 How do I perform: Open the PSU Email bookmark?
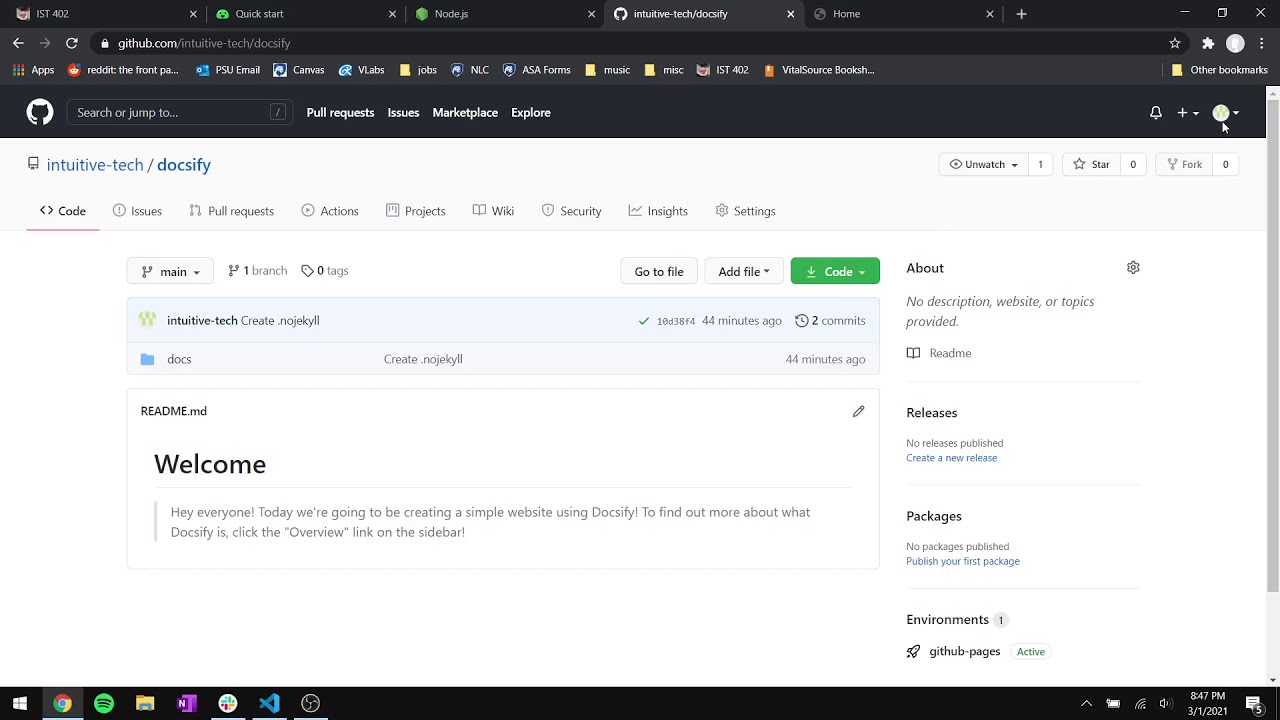point(228,70)
